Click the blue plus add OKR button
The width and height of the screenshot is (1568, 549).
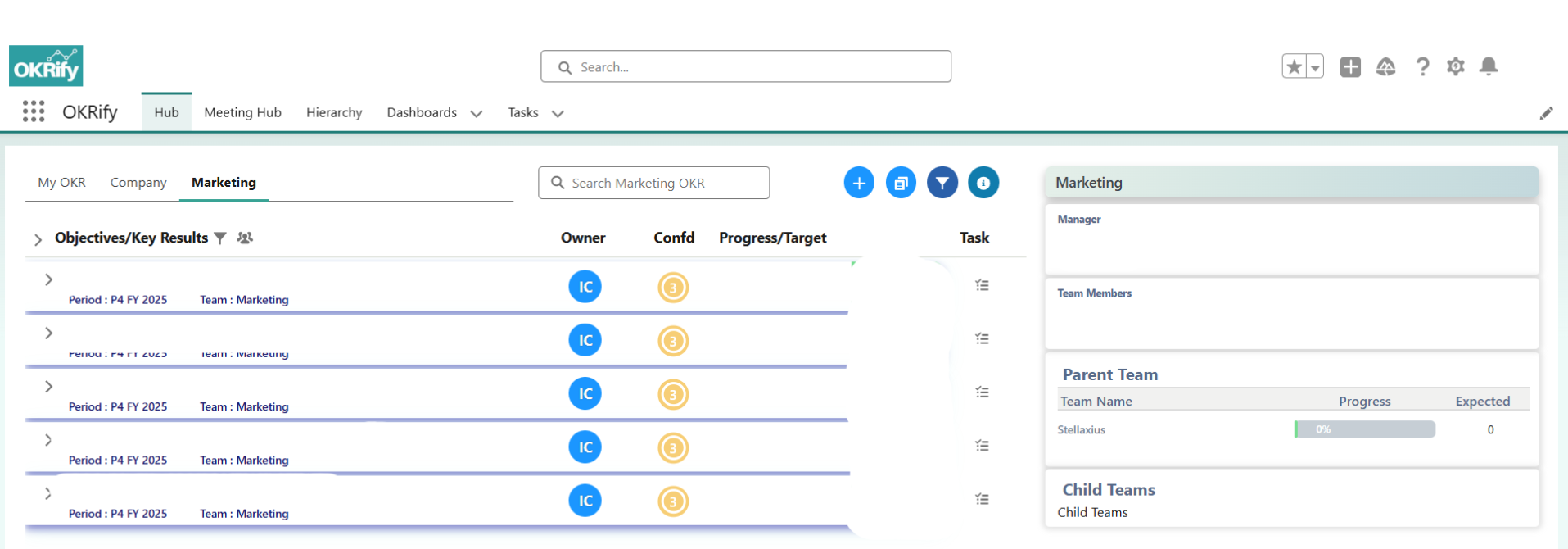tap(859, 183)
